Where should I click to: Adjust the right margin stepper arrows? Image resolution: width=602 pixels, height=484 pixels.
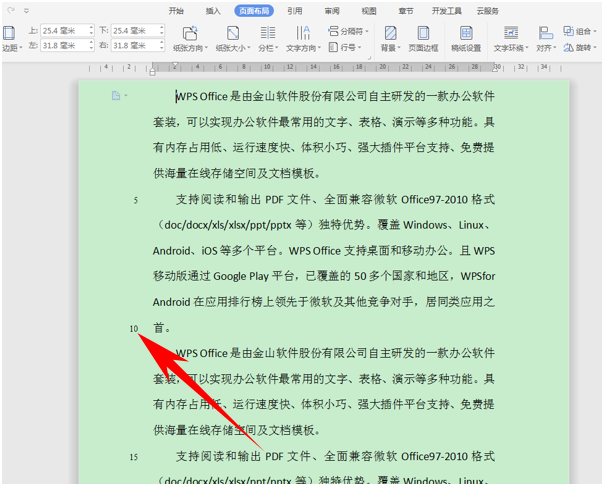click(x=162, y=46)
